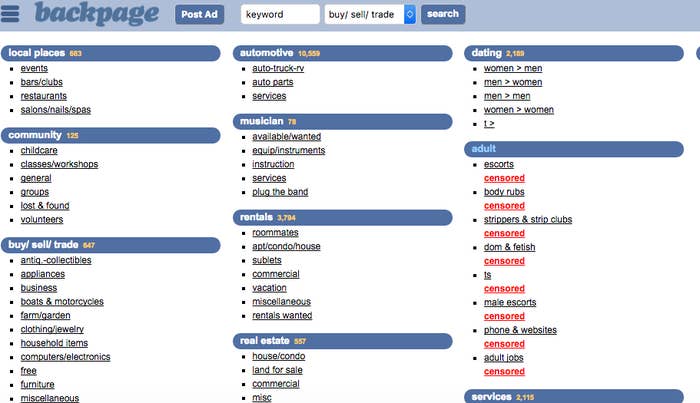The image size is (700, 403).
Task: Open the auto parts link
Action: (x=272, y=82)
